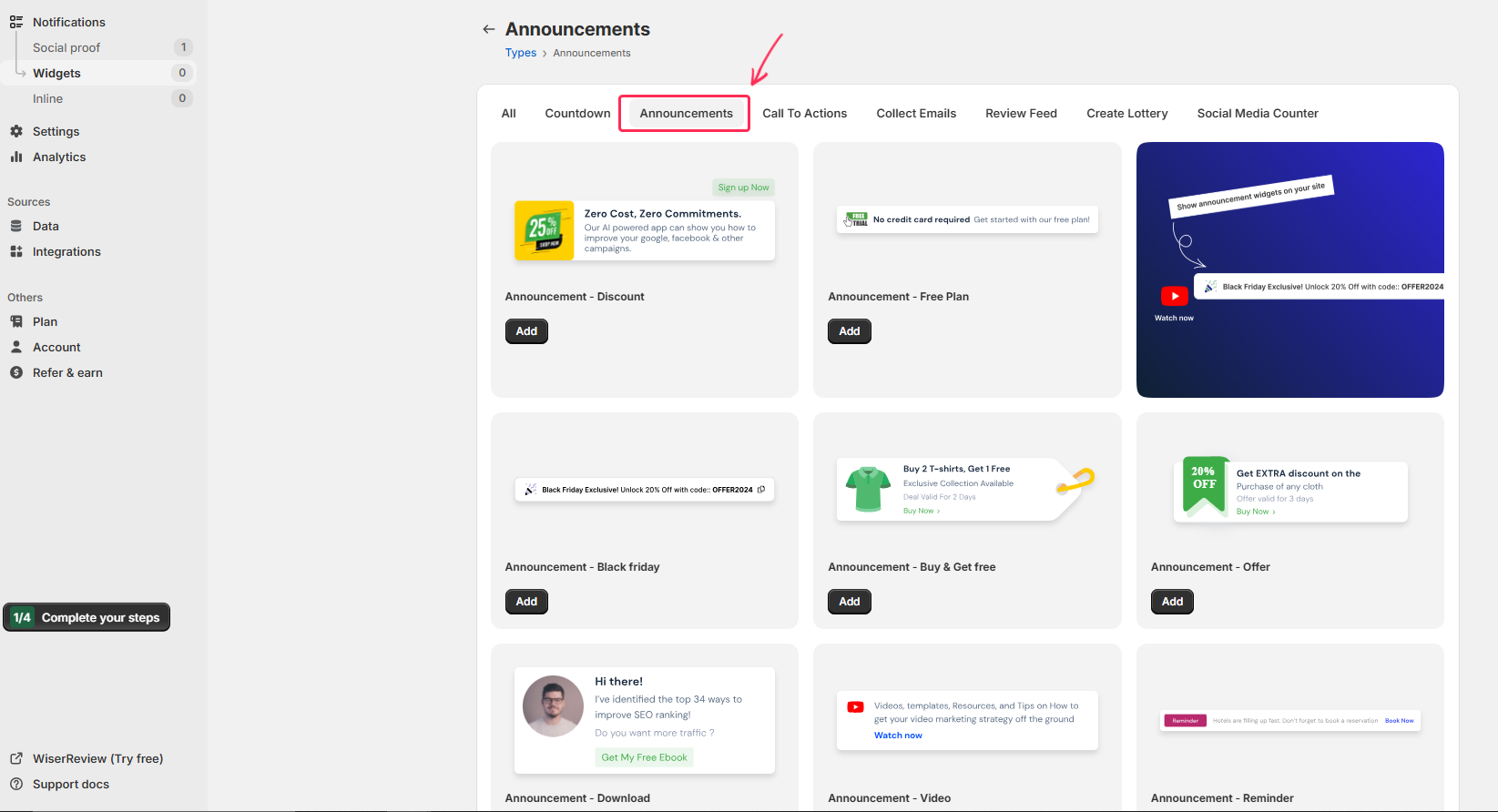This screenshot has height=812, width=1498.
Task: Click the Announcement - Download title
Action: pos(577,798)
